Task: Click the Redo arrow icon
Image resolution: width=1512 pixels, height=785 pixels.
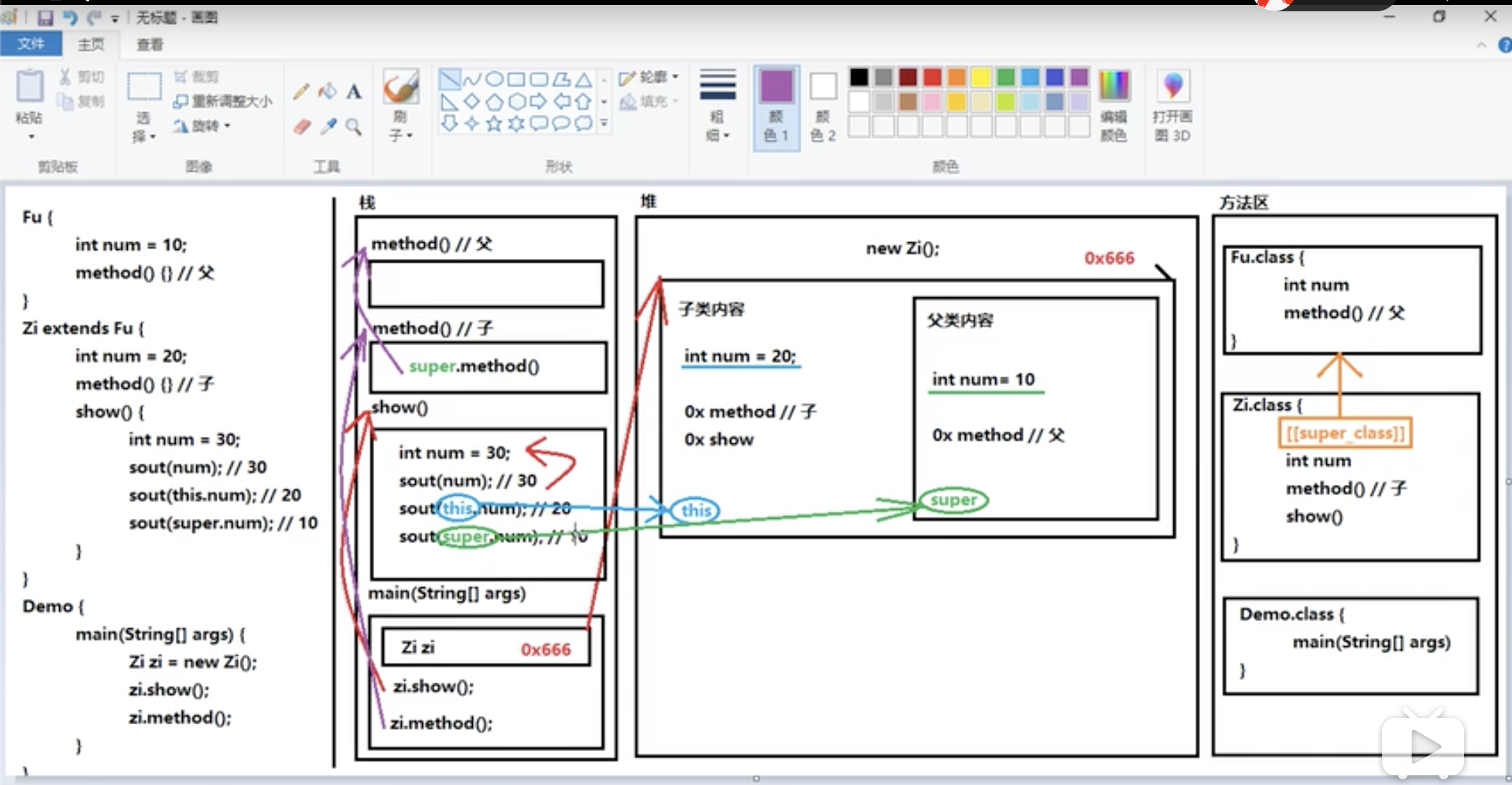Action: point(94,17)
